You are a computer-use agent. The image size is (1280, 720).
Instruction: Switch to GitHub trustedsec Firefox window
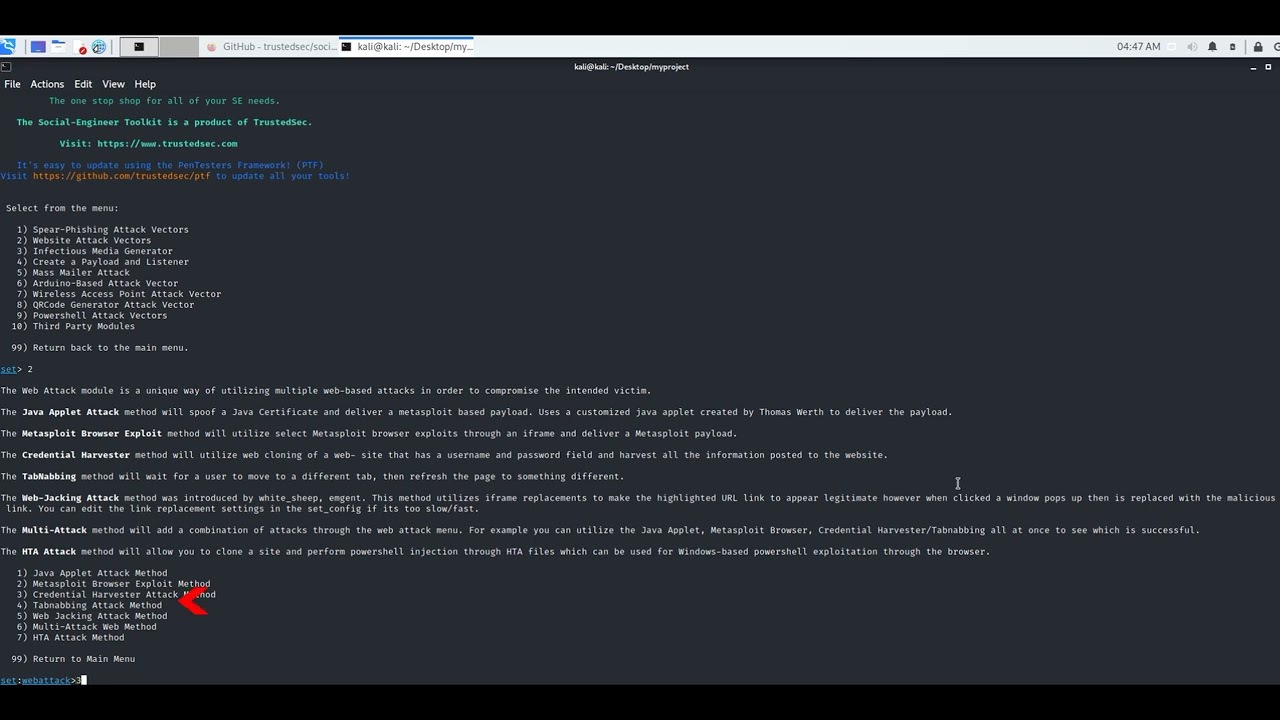pos(271,47)
